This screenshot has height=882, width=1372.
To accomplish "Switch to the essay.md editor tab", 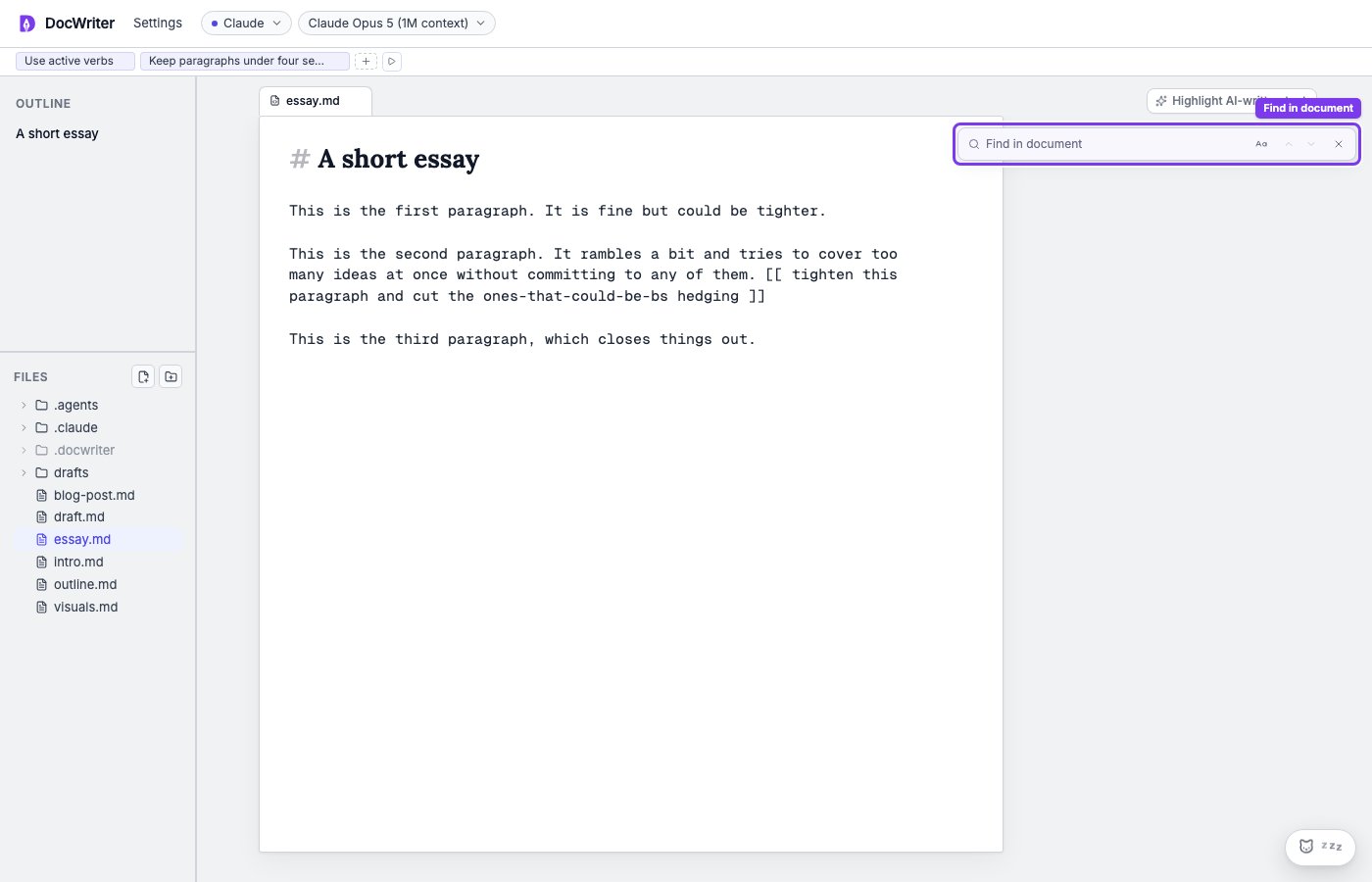I will tap(315, 101).
